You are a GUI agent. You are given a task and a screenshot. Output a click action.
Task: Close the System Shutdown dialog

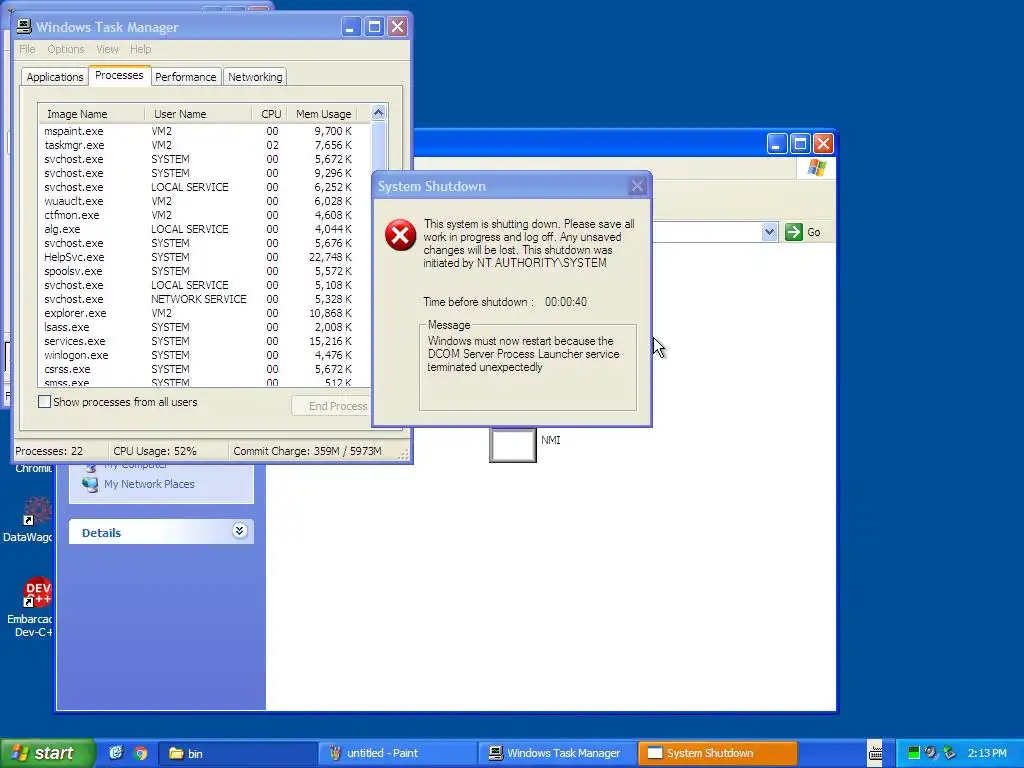click(637, 186)
